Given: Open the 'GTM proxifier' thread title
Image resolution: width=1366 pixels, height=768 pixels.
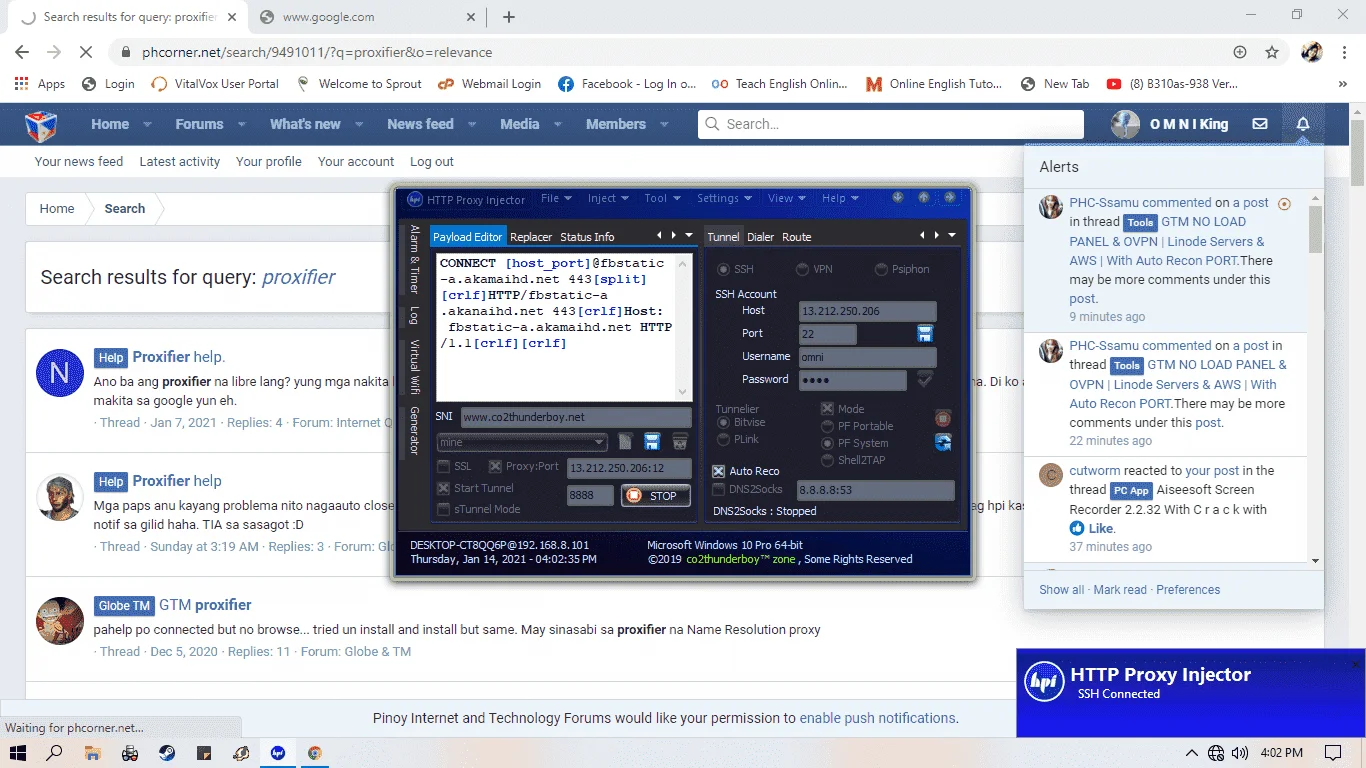Looking at the screenshot, I should click(x=205, y=605).
